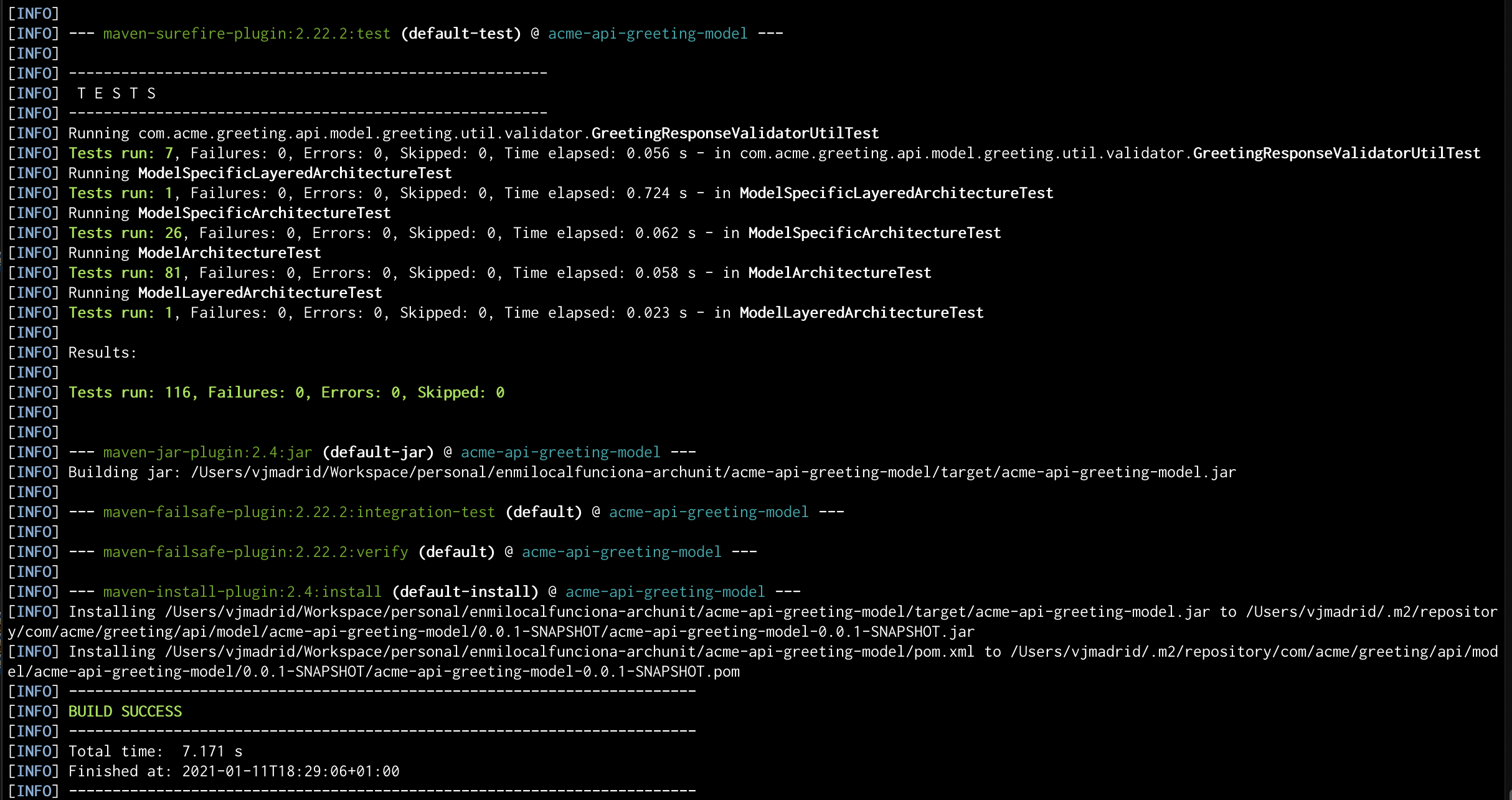Screen dimensions: 1512x800
Task: Click the BUILD SUCCESS text
Action: (x=125, y=711)
